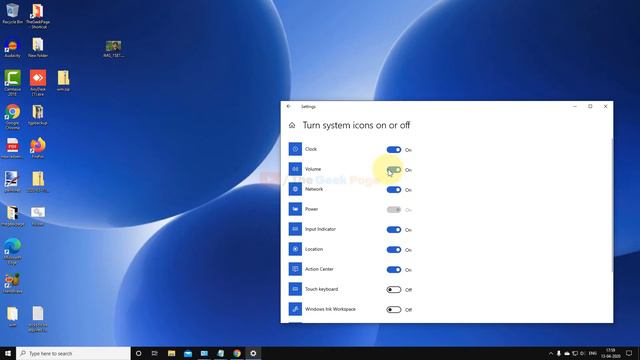Select the Camtasia desktop shortcut
The height and width of the screenshot is (360, 640).
tap(12, 82)
